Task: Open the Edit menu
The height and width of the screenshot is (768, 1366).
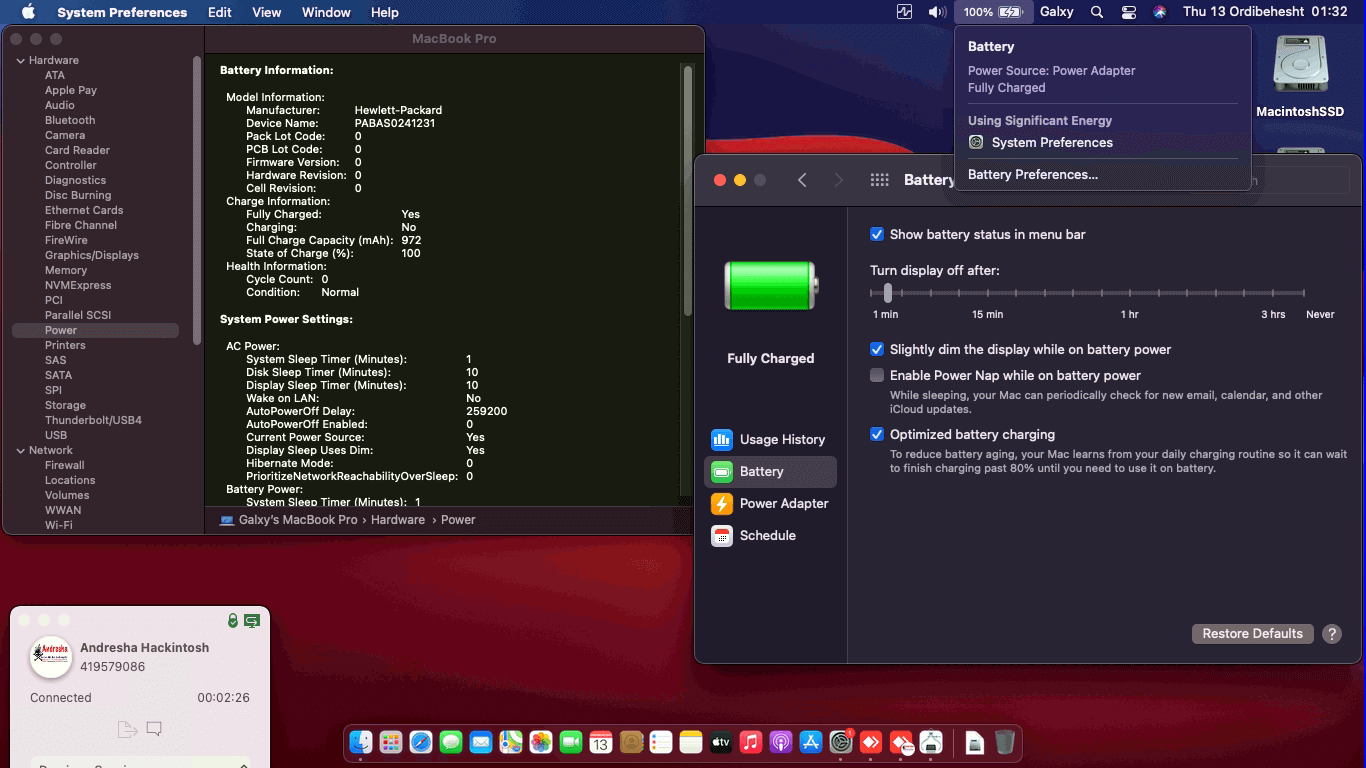Action: click(x=220, y=12)
